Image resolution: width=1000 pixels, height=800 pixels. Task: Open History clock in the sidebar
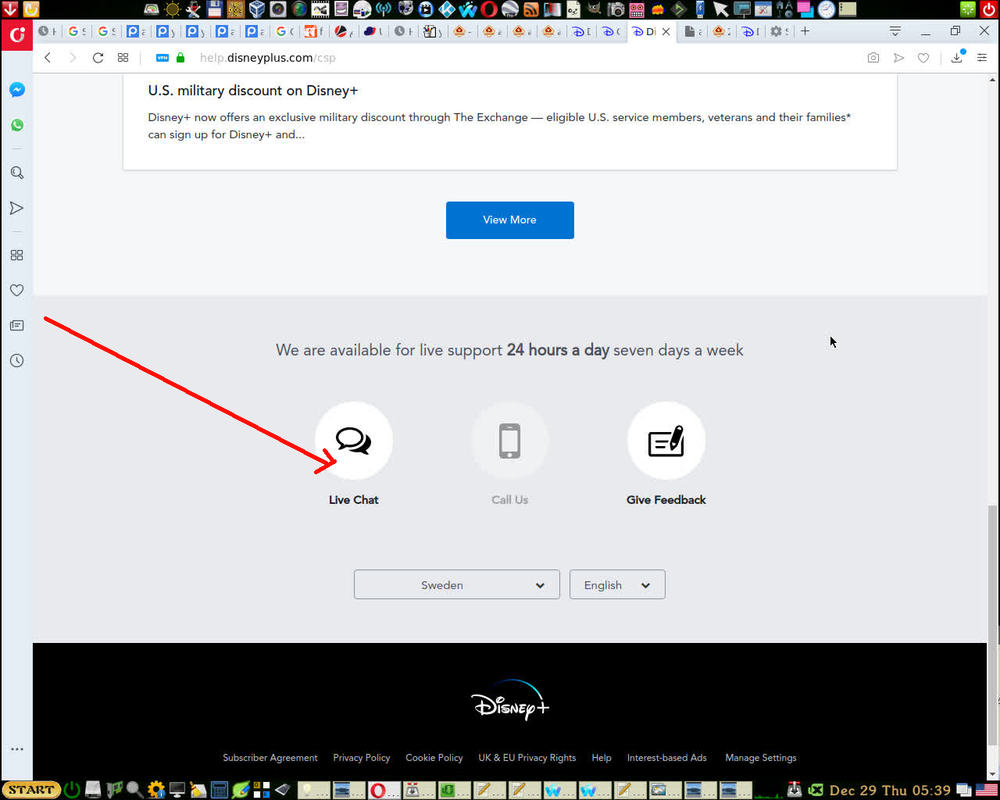click(x=17, y=360)
